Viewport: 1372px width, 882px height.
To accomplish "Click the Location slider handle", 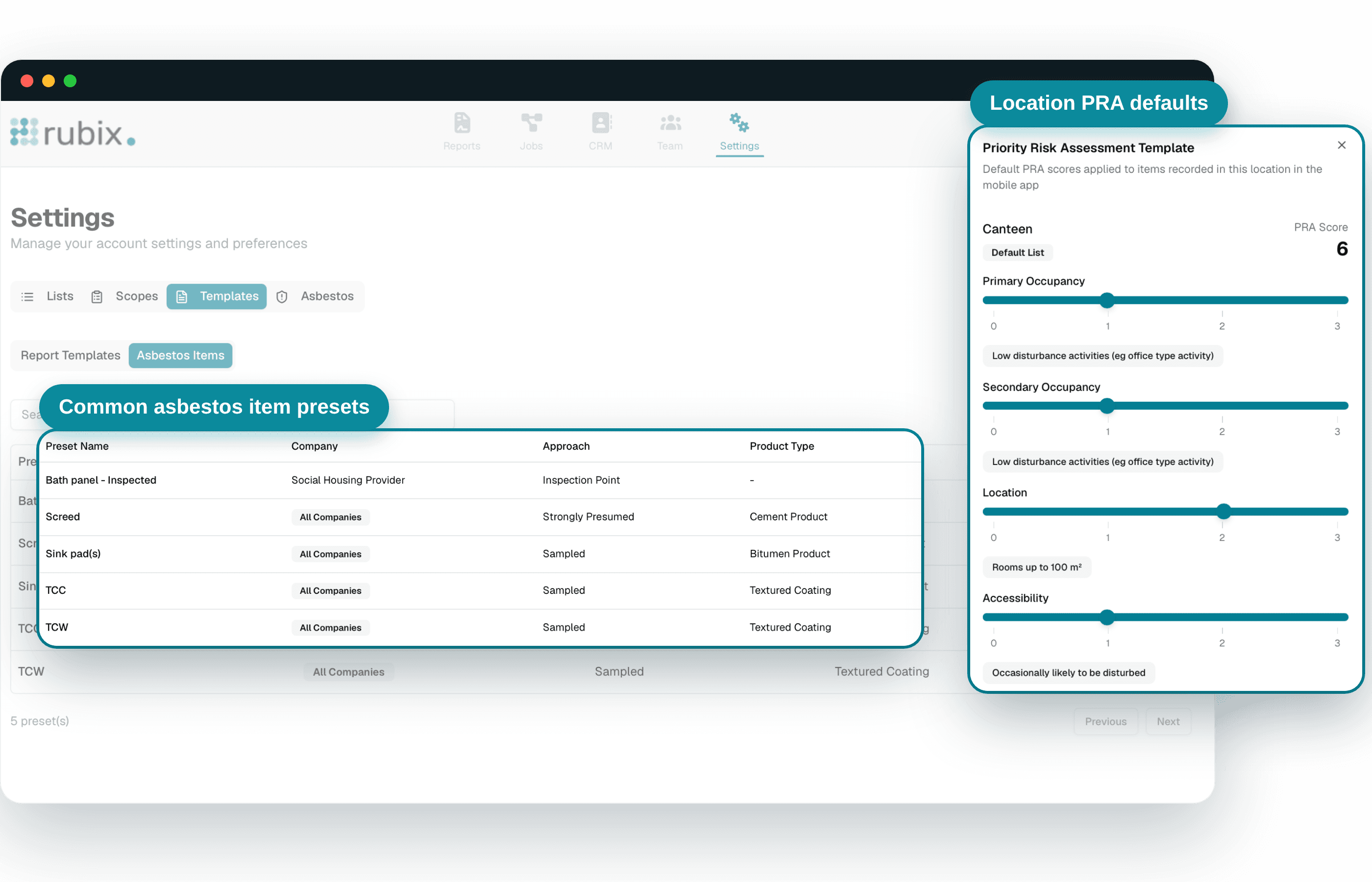I will pyautogui.click(x=1223, y=512).
